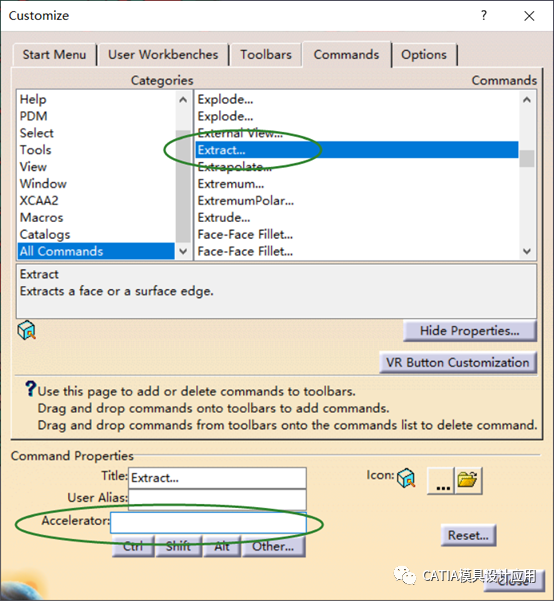
Task: Click Commands list scroll up arrow
Action: pyautogui.click(x=527, y=100)
